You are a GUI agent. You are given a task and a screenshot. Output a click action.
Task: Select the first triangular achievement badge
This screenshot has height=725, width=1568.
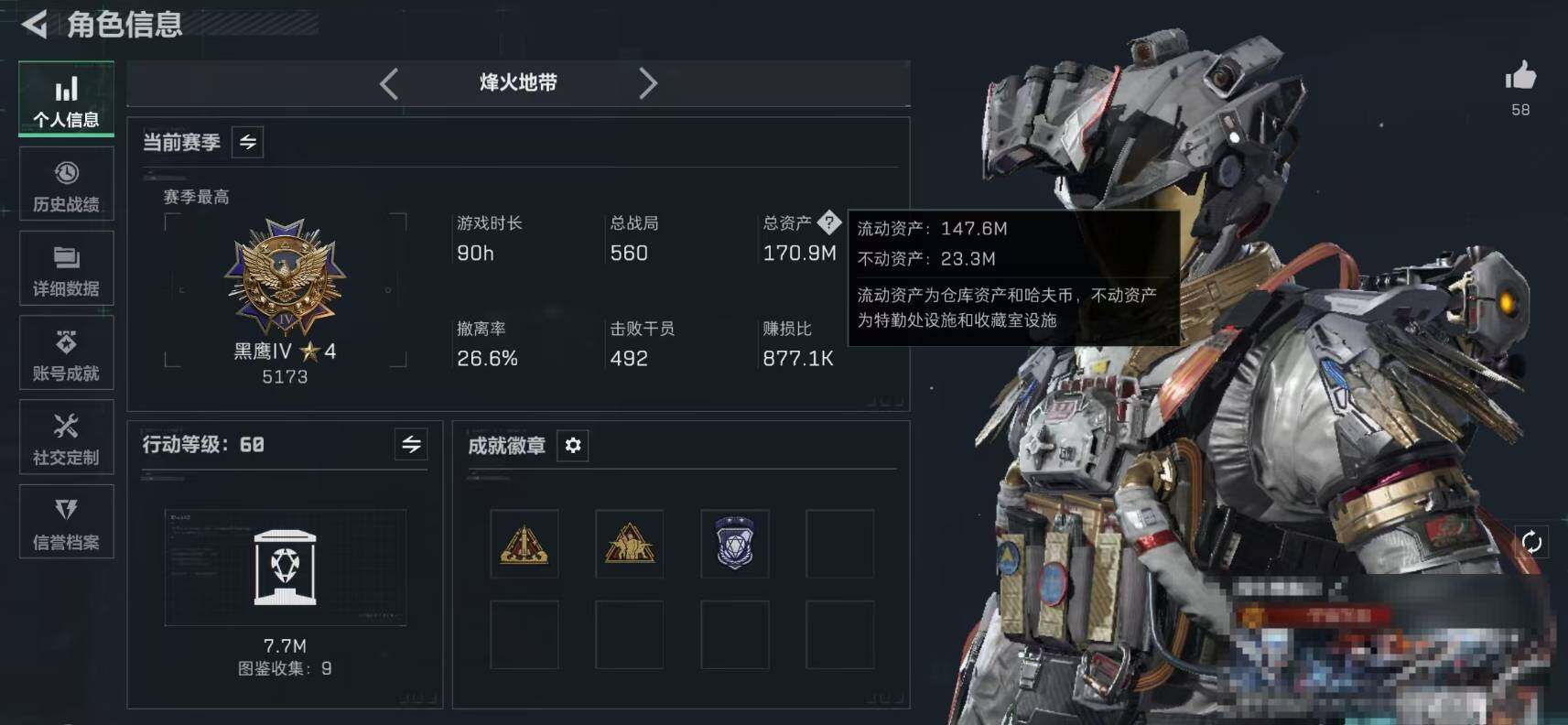coord(524,544)
